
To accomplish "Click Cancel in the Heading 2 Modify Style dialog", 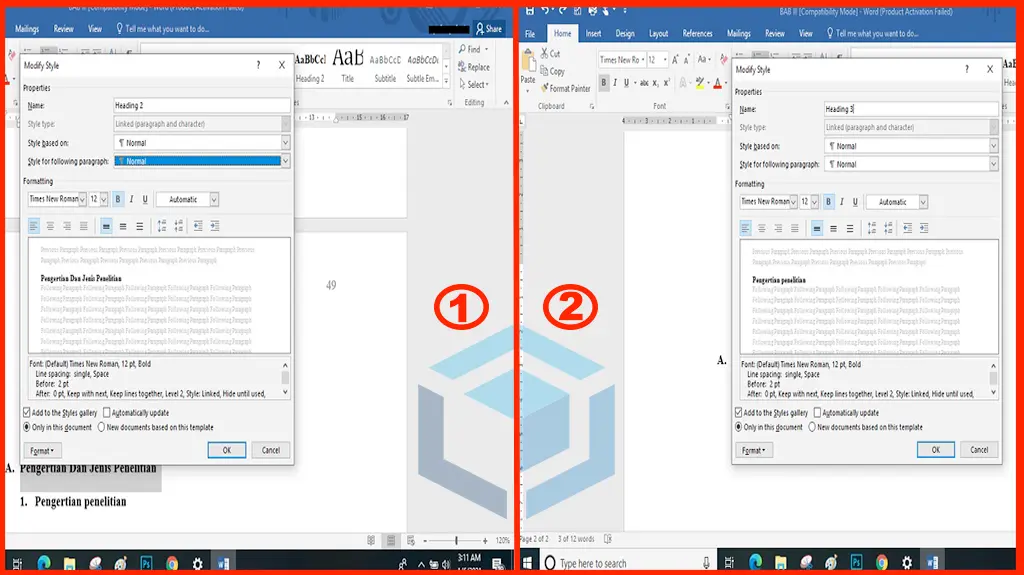I will (270, 450).
